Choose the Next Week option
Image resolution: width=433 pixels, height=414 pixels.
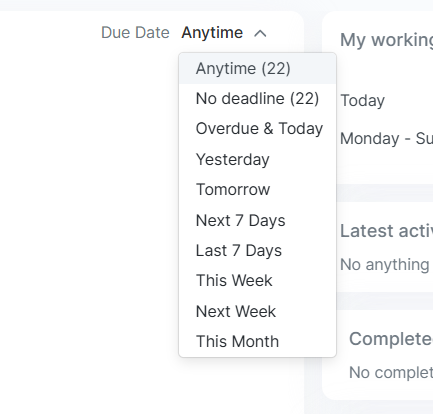coord(257,311)
